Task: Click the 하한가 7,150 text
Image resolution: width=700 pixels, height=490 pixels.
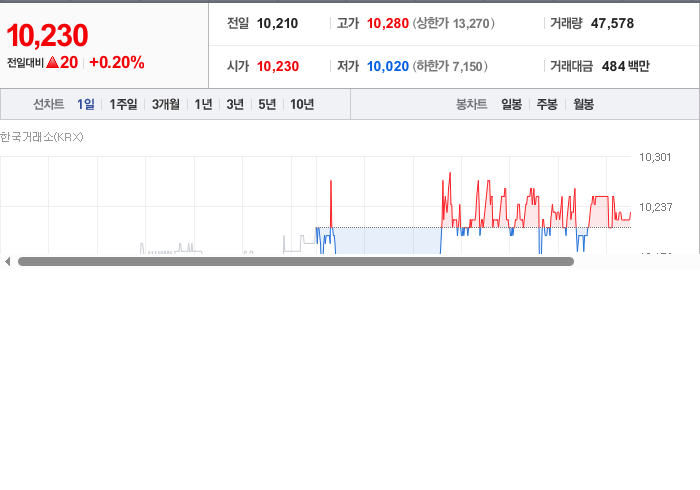Action: [x=450, y=66]
